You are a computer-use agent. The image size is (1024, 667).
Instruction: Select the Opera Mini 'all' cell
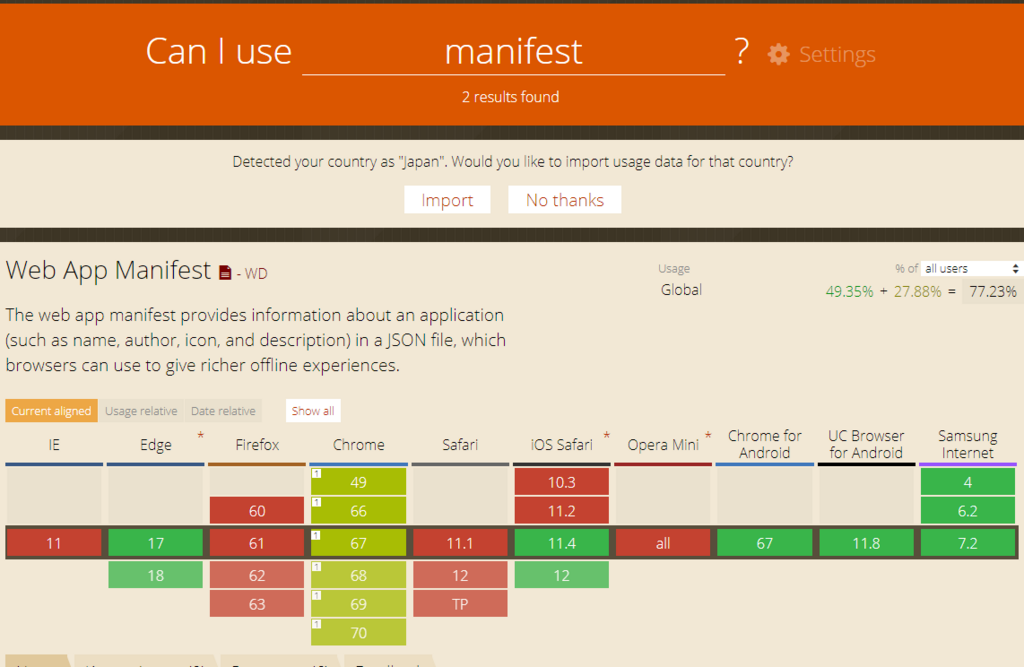pyautogui.click(x=663, y=543)
